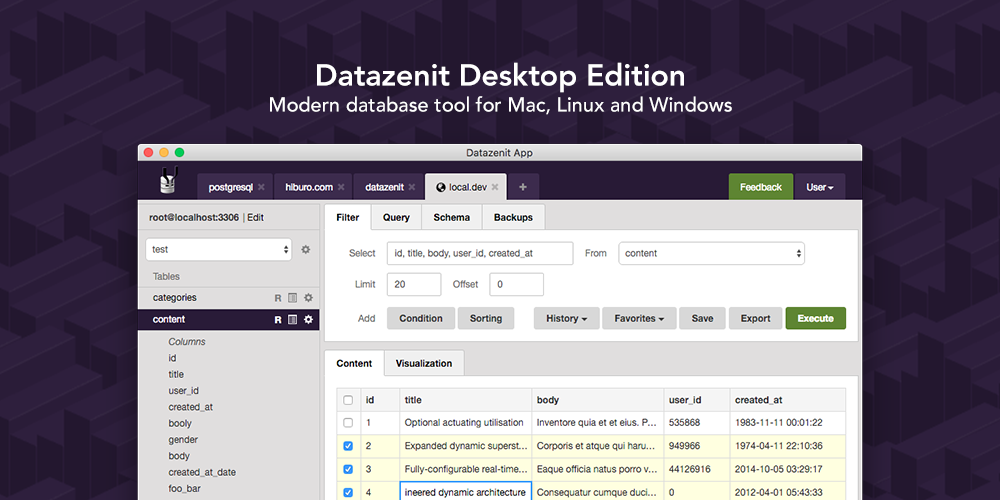The image size is (1000, 500).
Task: Click into the Limit input field
Action: [x=413, y=285]
